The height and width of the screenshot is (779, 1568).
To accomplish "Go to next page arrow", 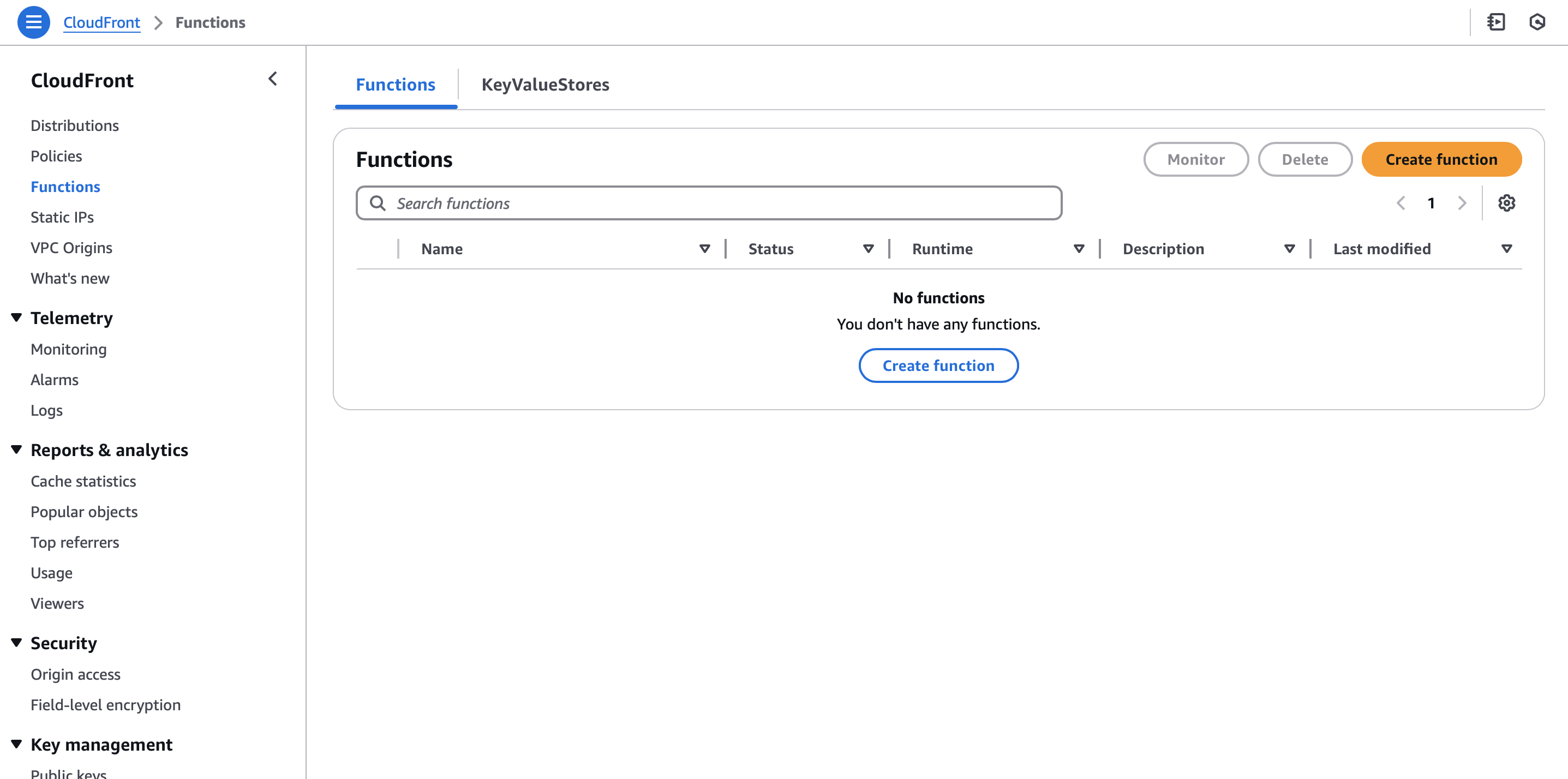I will (1462, 203).
